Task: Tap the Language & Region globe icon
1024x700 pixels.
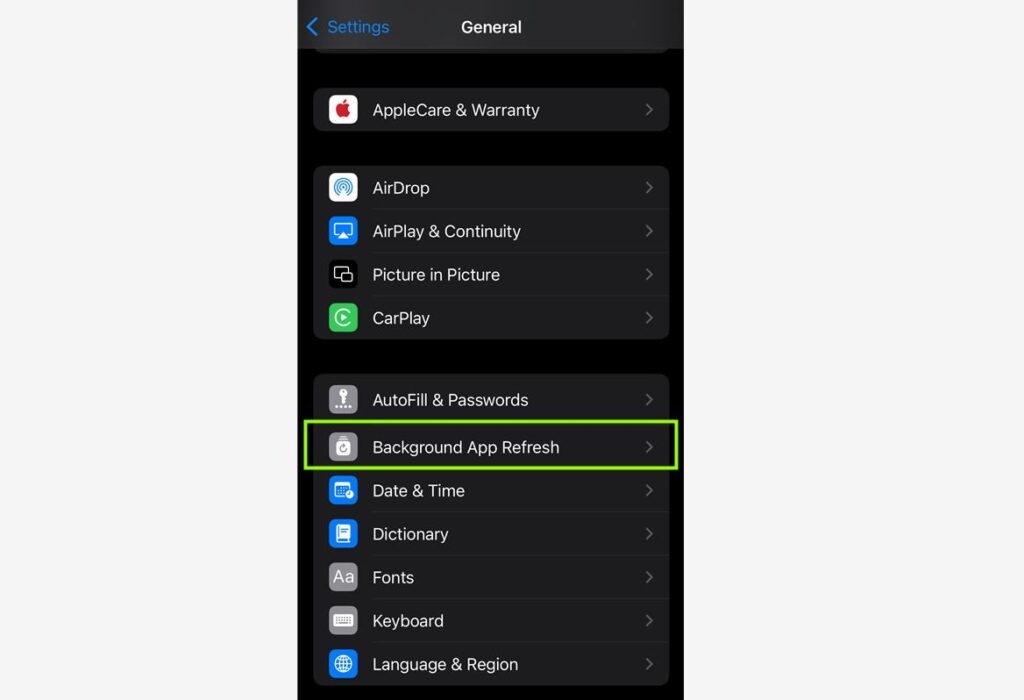Action: click(343, 664)
